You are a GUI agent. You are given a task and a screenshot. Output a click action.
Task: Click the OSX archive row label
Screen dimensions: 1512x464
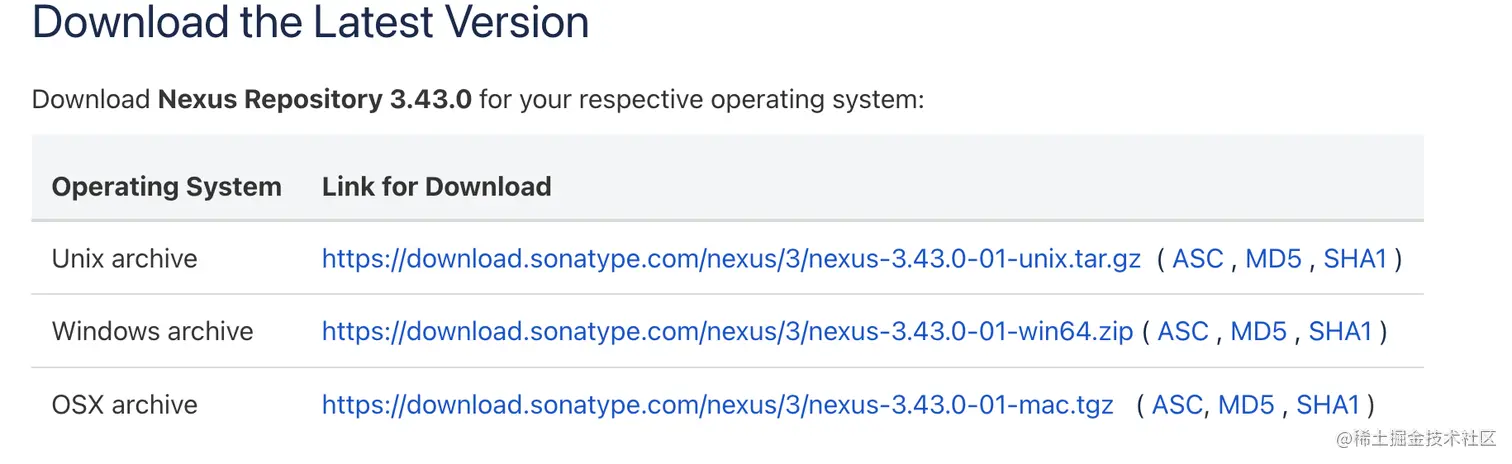[x=124, y=405]
